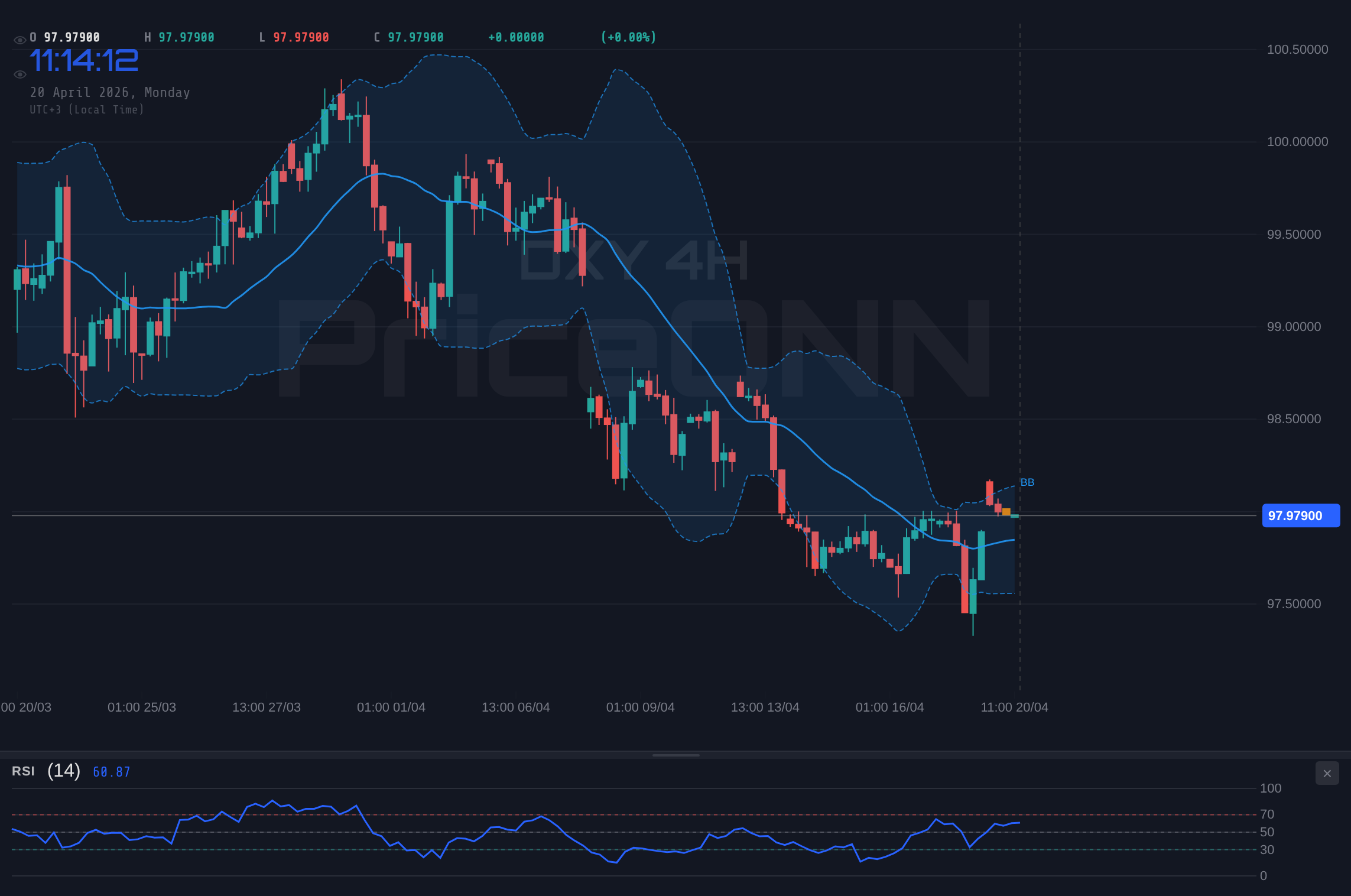Viewport: 1351px width, 896px height.
Task: Click the date 20 April 2026, Monday
Action: [110, 92]
